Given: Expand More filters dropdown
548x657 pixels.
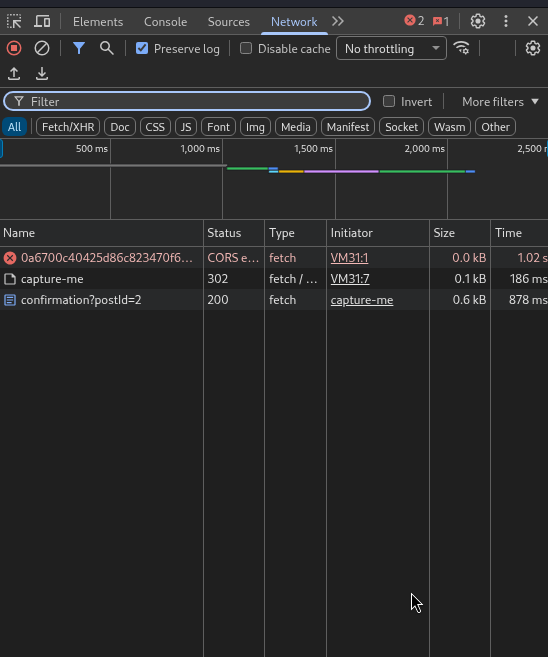Looking at the screenshot, I should [x=500, y=101].
